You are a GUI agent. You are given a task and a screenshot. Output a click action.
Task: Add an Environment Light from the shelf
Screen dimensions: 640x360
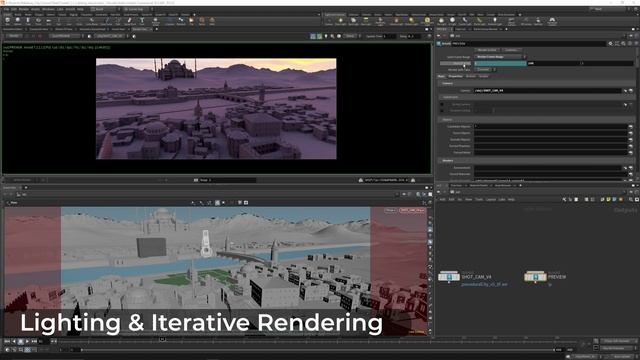click(427, 21)
